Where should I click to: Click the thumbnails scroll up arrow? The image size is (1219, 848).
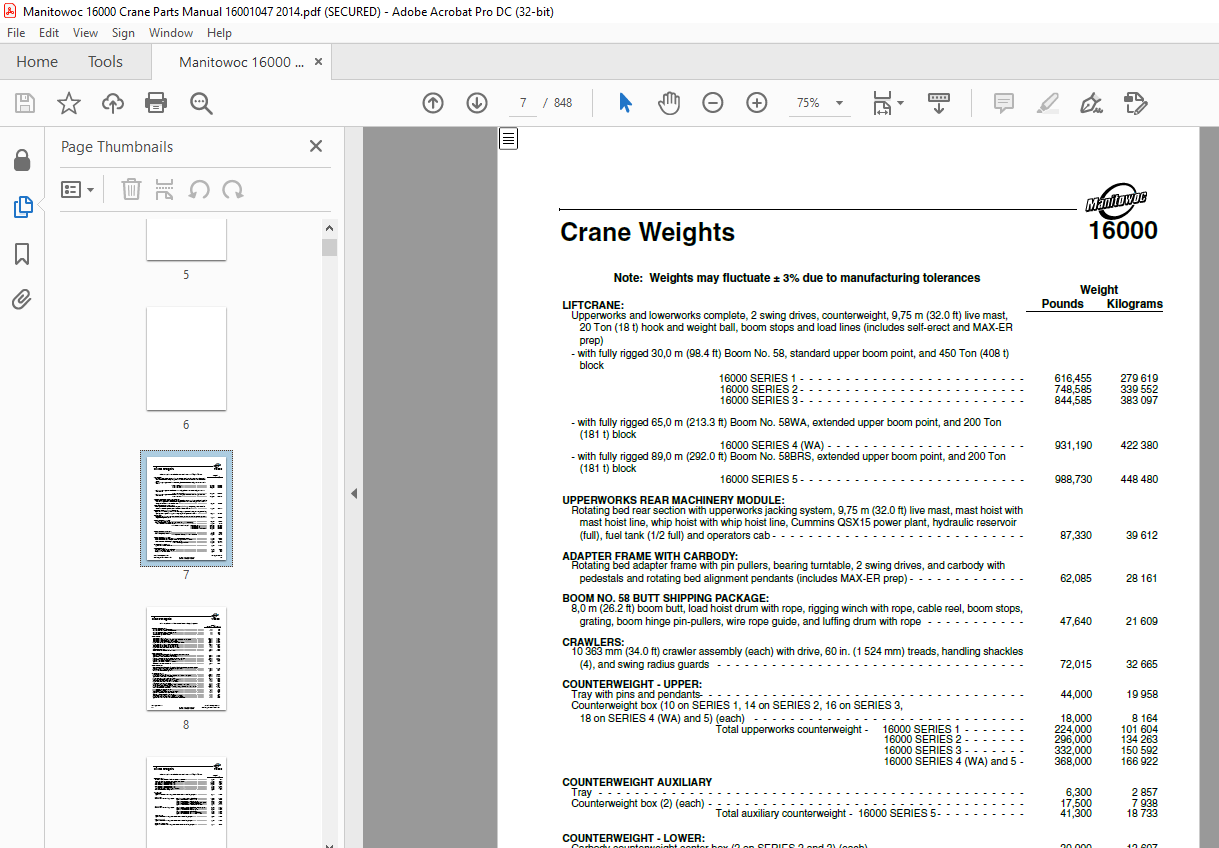[x=329, y=227]
